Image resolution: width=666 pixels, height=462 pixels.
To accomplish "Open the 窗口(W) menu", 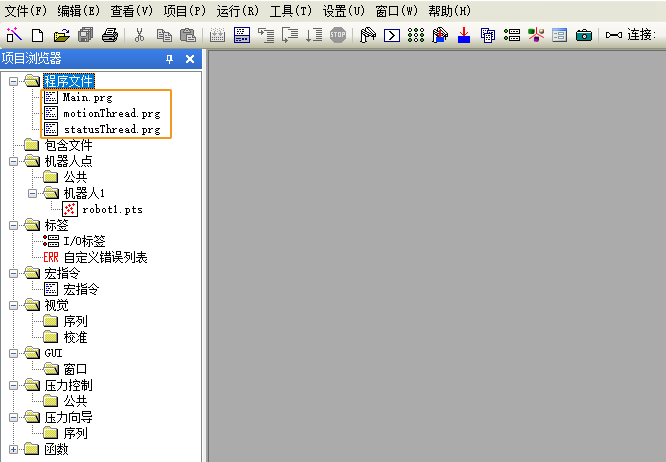I will pyautogui.click(x=397, y=11).
